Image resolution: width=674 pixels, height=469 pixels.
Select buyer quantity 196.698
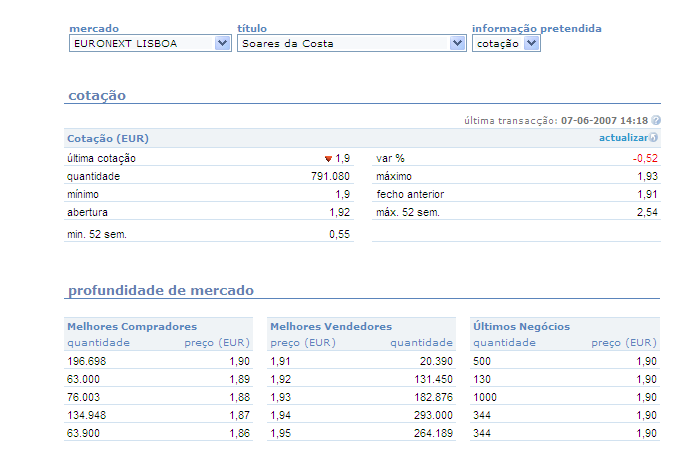pyautogui.click(x=86, y=361)
